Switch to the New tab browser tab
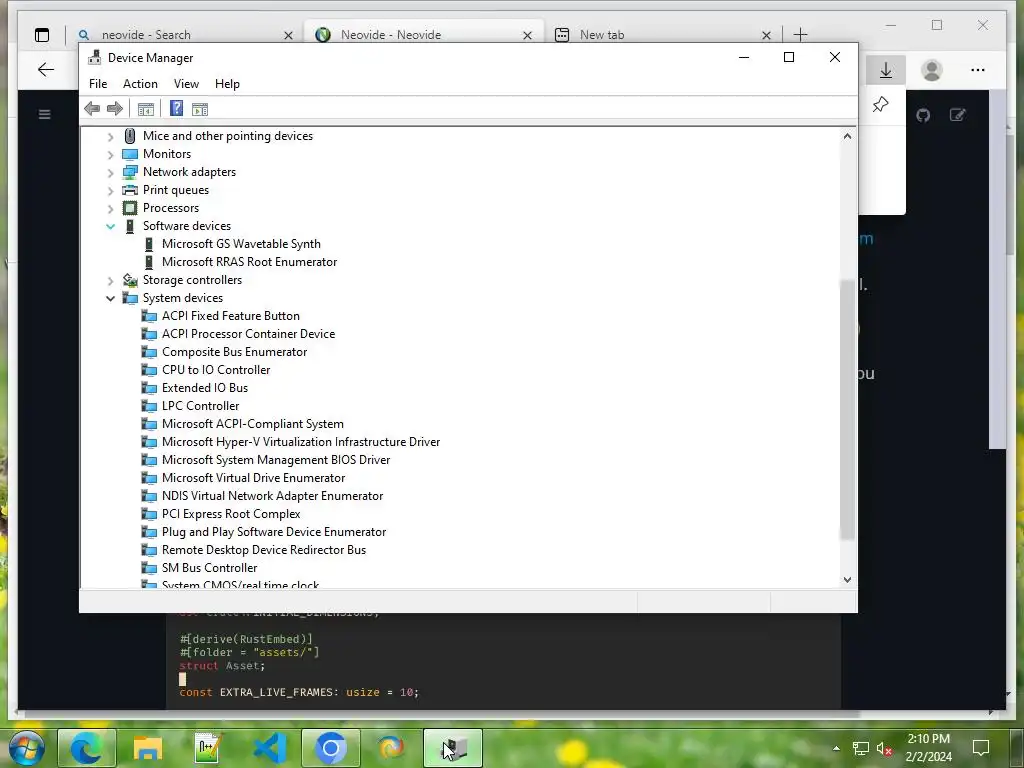 pos(663,35)
